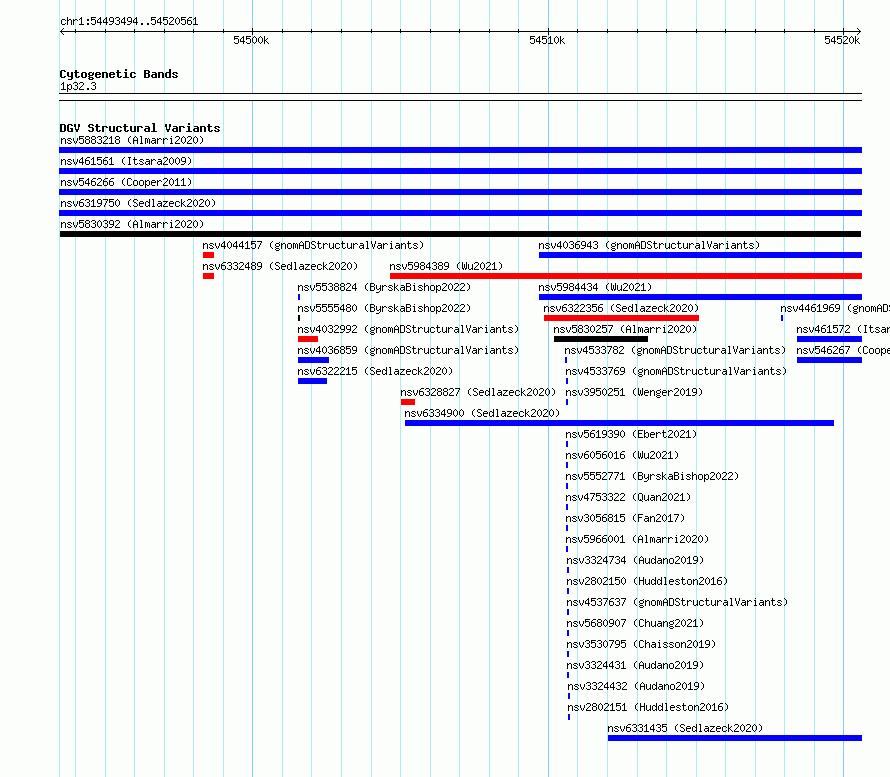Click the black nsv5830257 (Almarri2020) bar
The image size is (890, 777).
click(x=601, y=339)
